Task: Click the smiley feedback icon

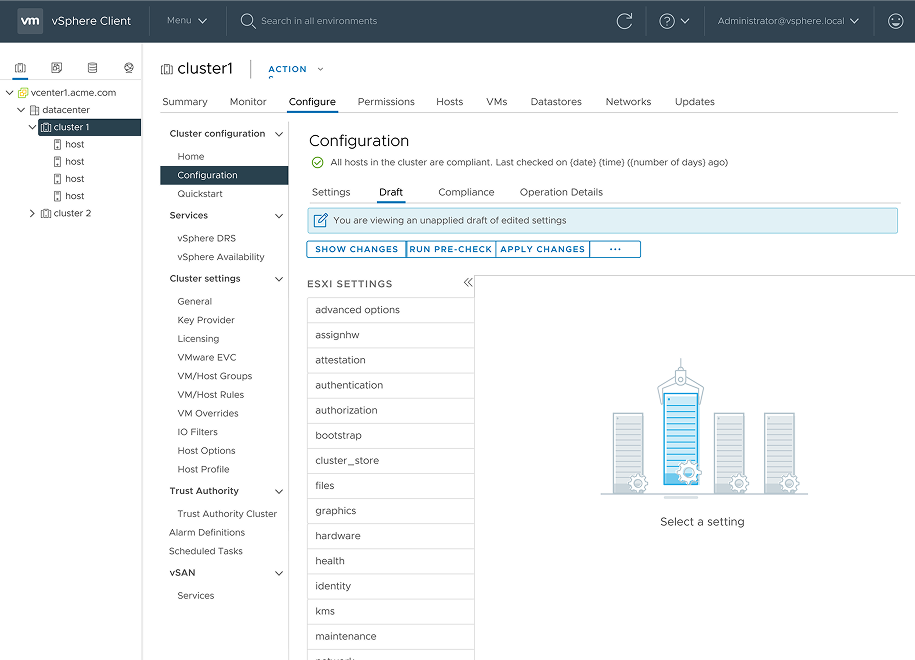Action: point(895,21)
